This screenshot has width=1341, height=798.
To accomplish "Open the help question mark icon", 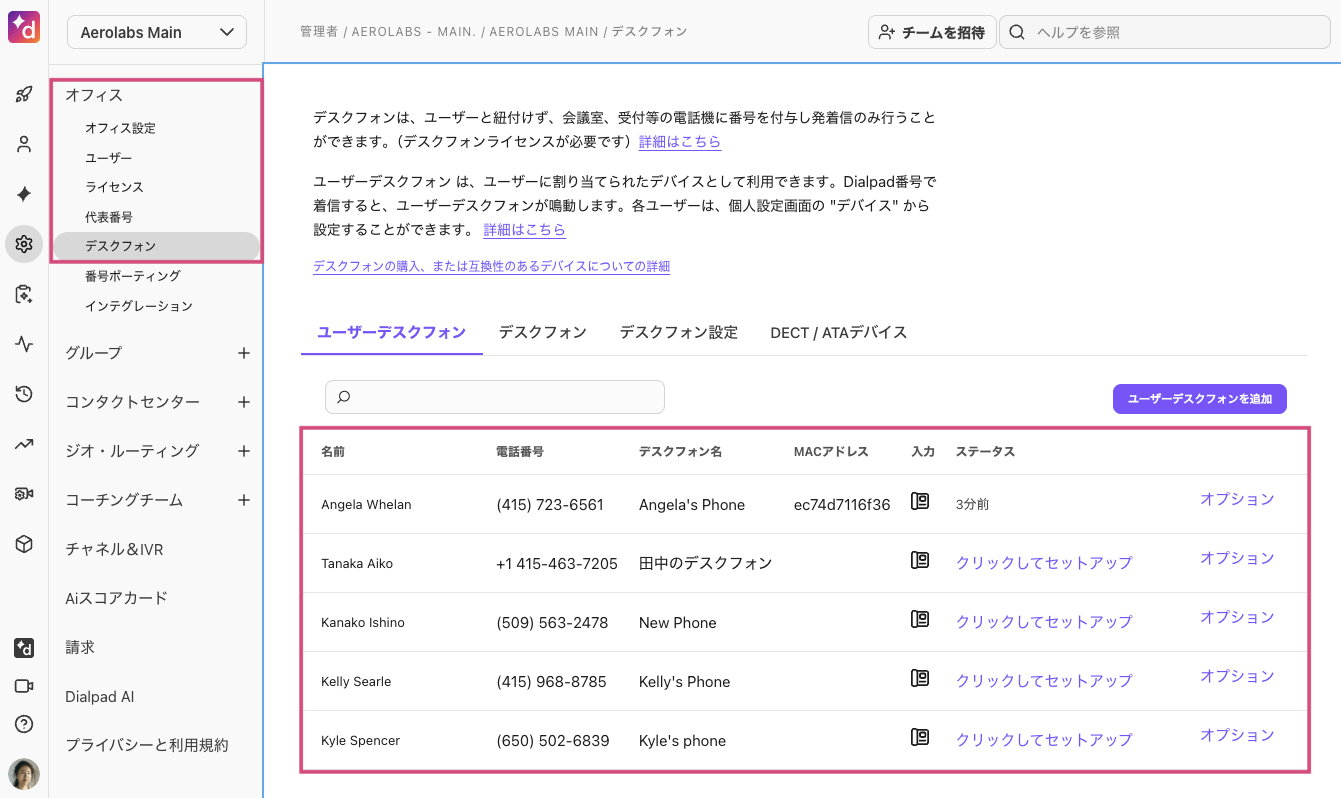I will [x=24, y=724].
